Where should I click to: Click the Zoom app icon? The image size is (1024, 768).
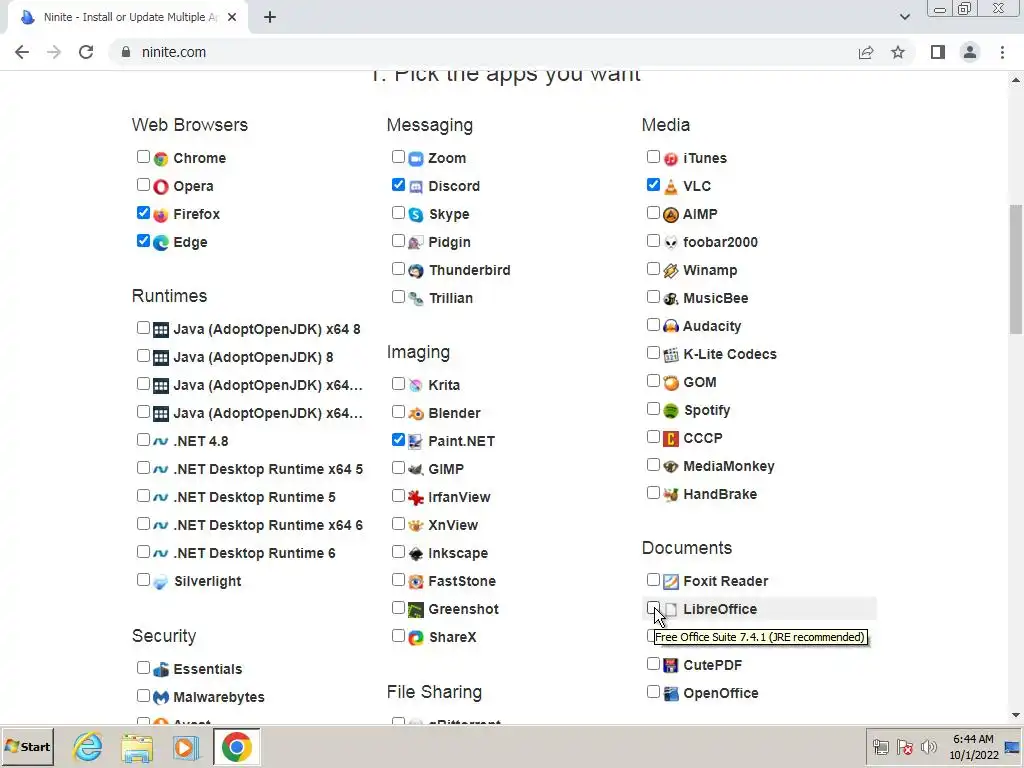(x=416, y=159)
